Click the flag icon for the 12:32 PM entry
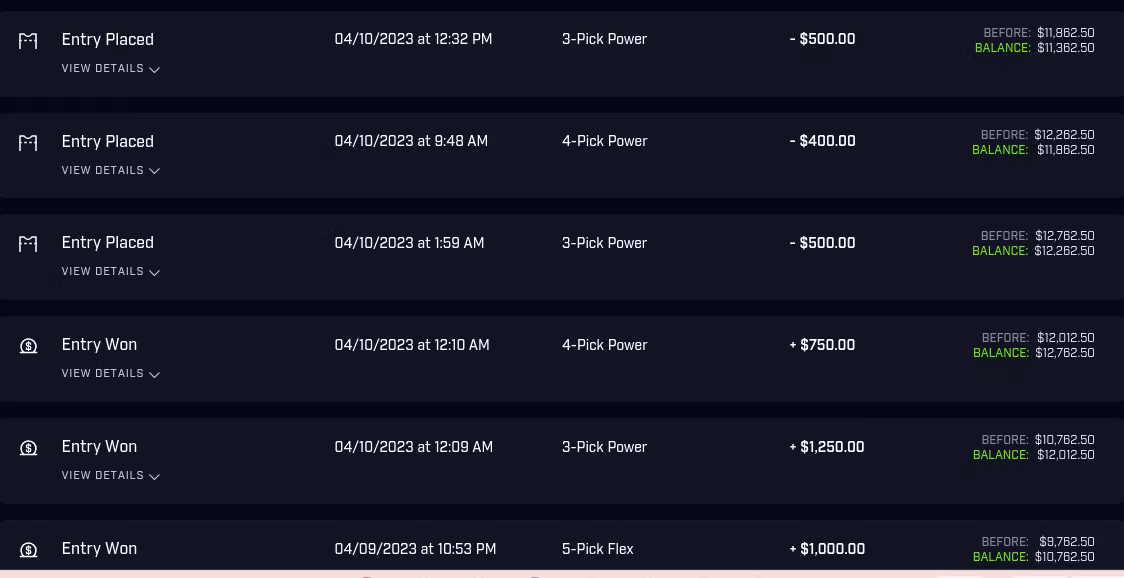Image resolution: width=1124 pixels, height=578 pixels. 28,41
